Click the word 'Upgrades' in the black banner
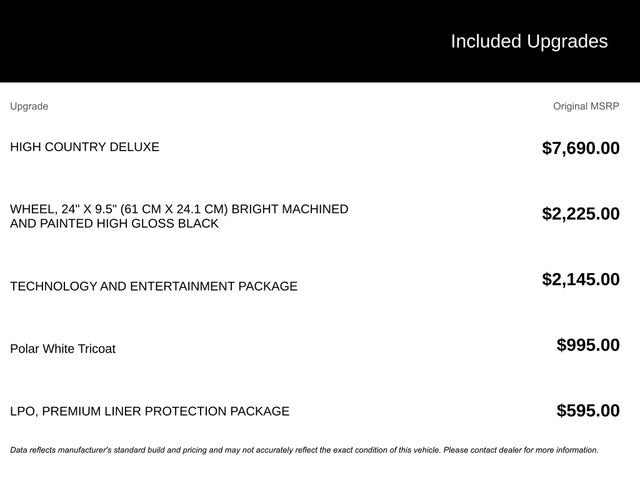 567,42
